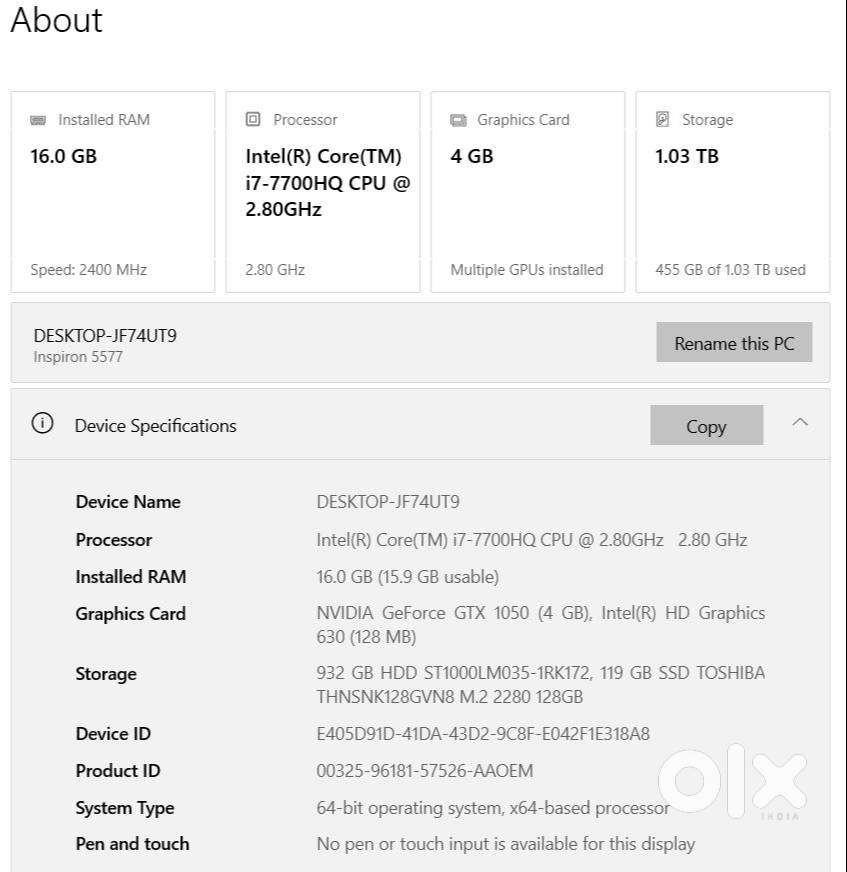Click the Product ID value text

[424, 771]
